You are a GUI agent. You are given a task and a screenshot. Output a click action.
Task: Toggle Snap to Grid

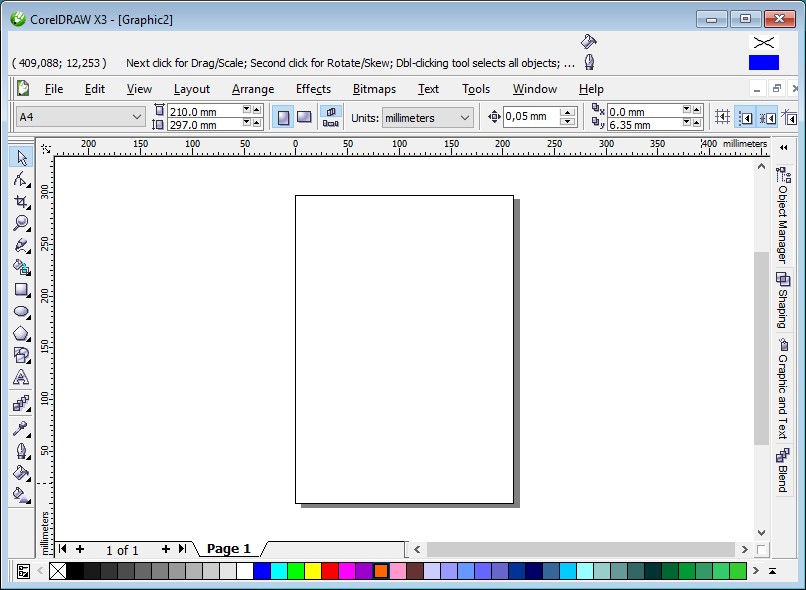723,118
